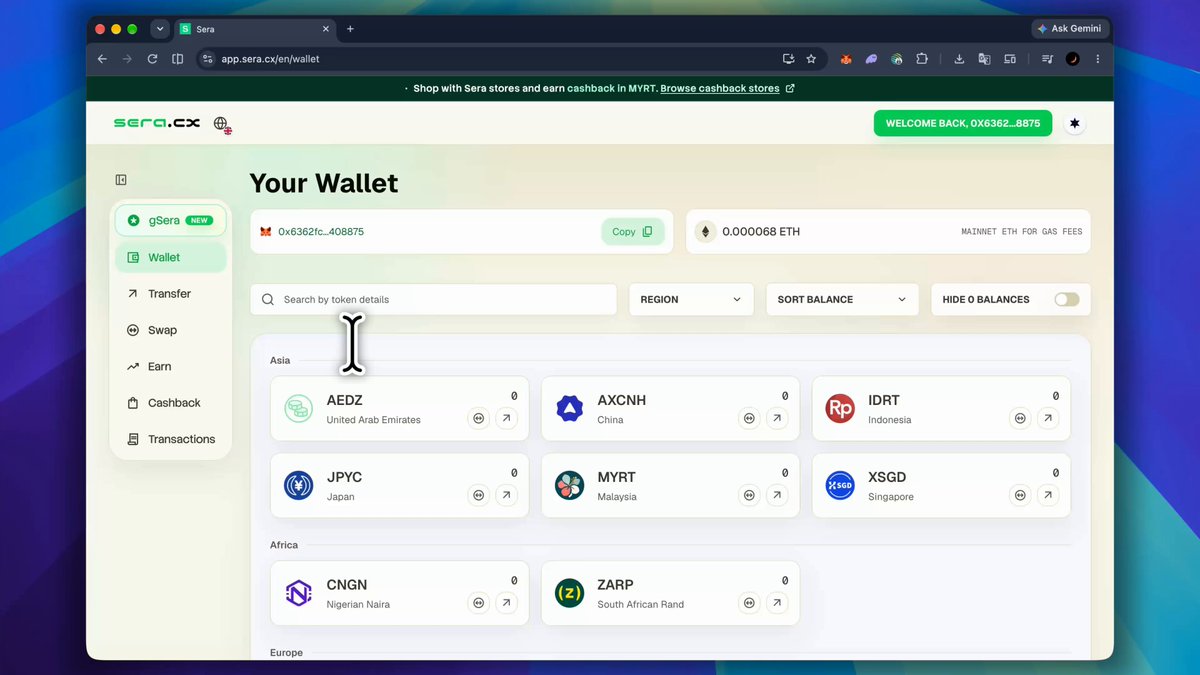Select the Sera browser tab

[x=256, y=29]
